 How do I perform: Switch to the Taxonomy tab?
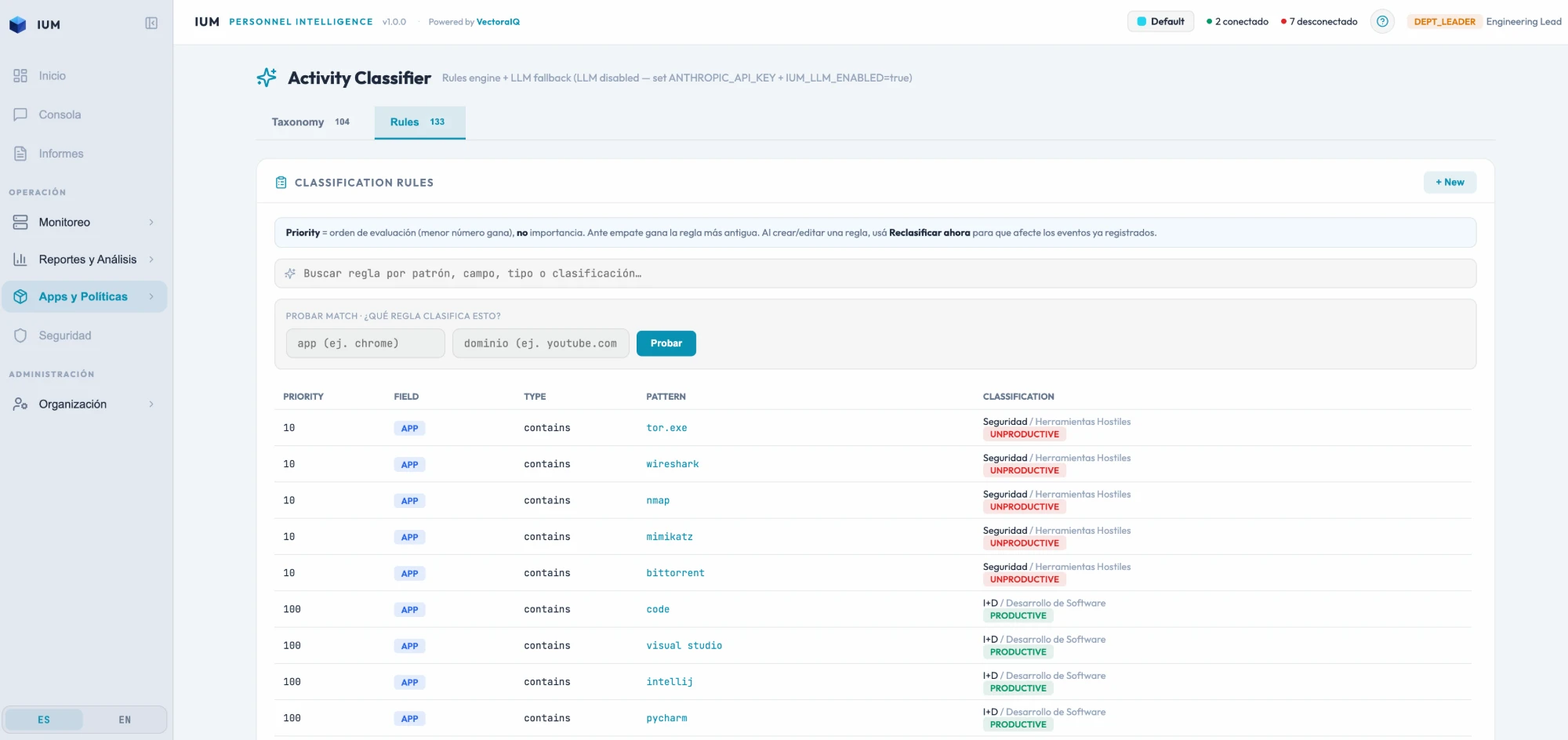click(310, 122)
